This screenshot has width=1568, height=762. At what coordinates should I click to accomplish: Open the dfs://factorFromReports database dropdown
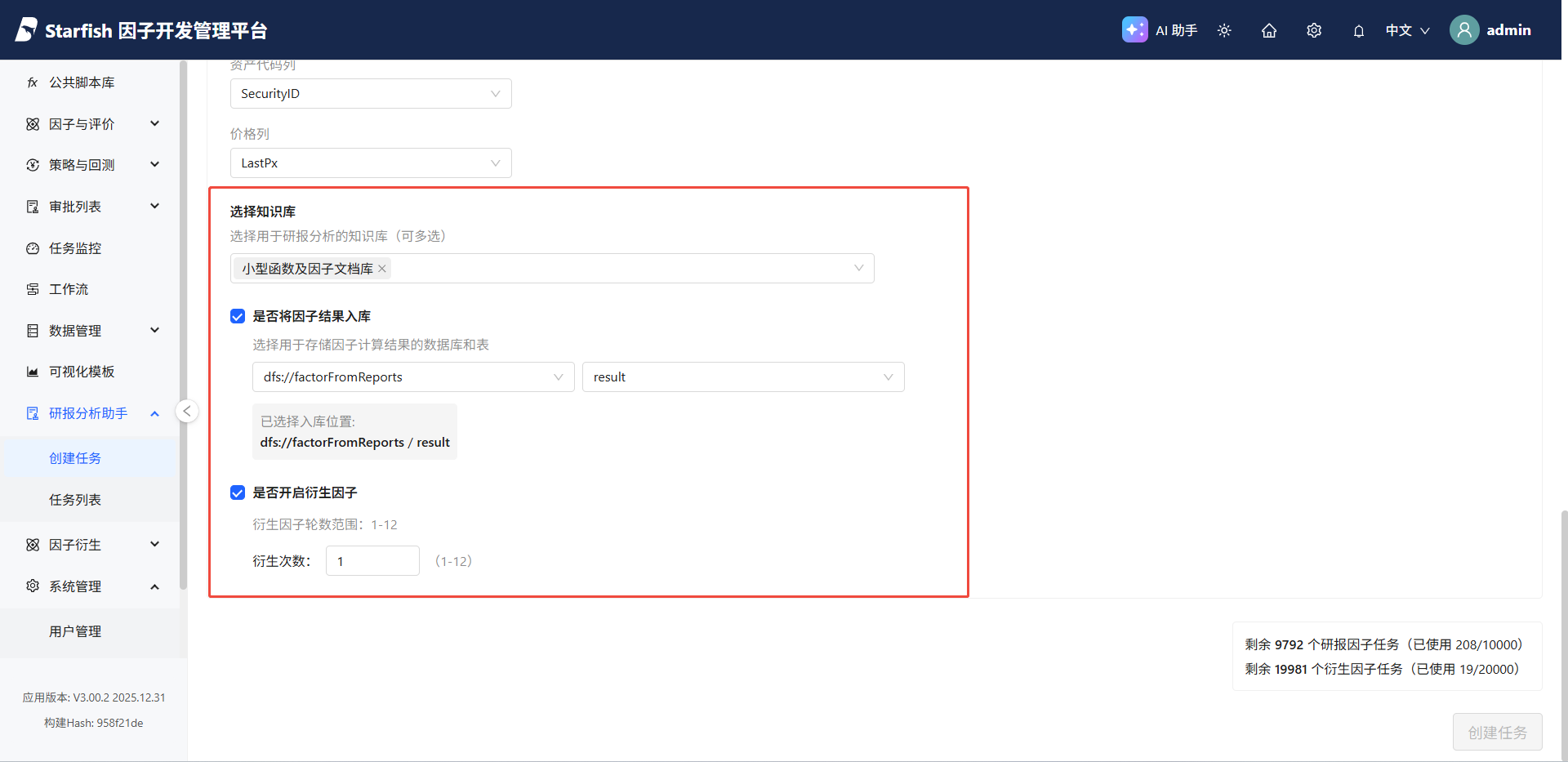pos(413,377)
